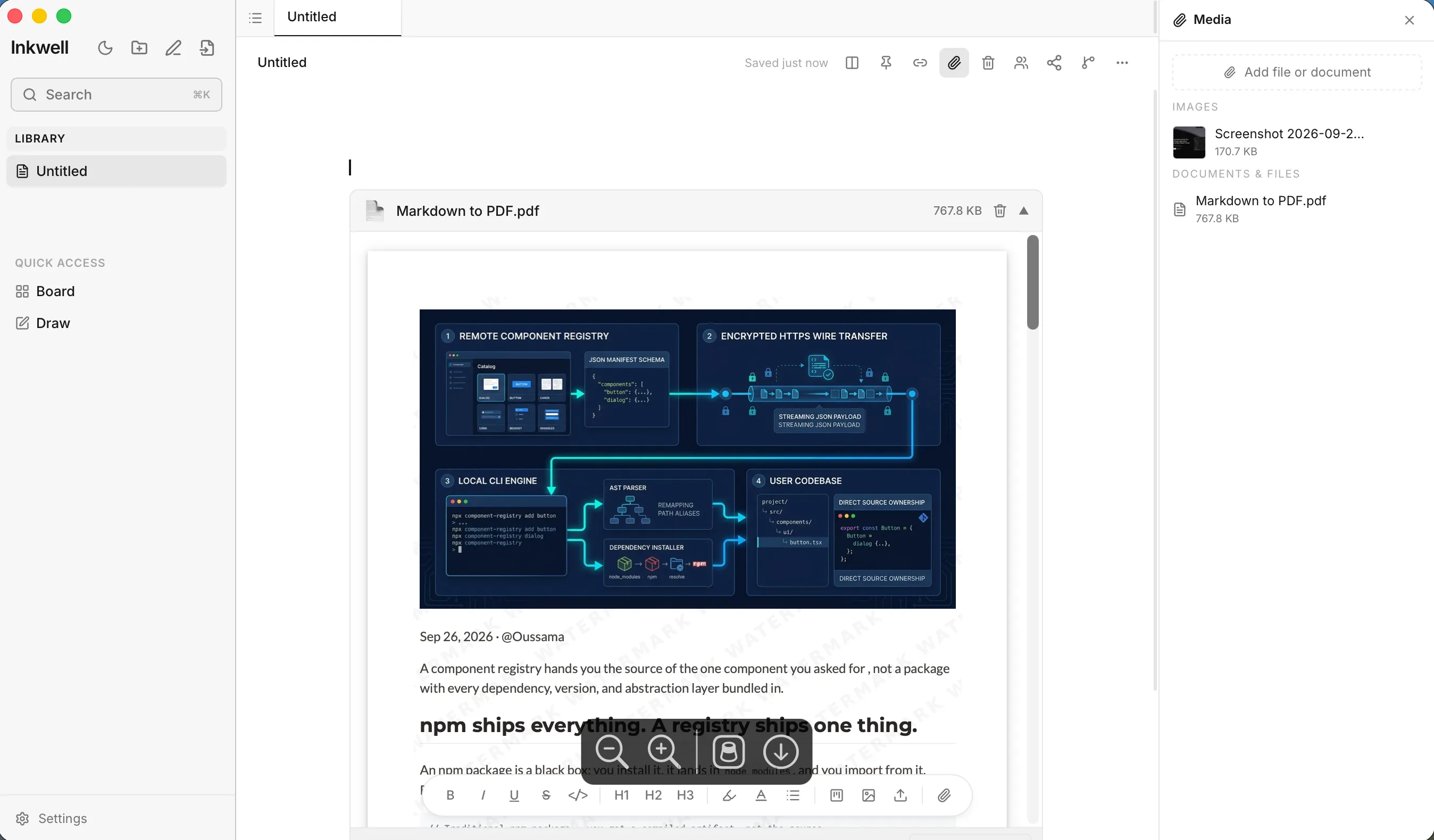Screen dimensions: 1434x840
Task: Open collaborators people icon
Action: pos(1021,63)
